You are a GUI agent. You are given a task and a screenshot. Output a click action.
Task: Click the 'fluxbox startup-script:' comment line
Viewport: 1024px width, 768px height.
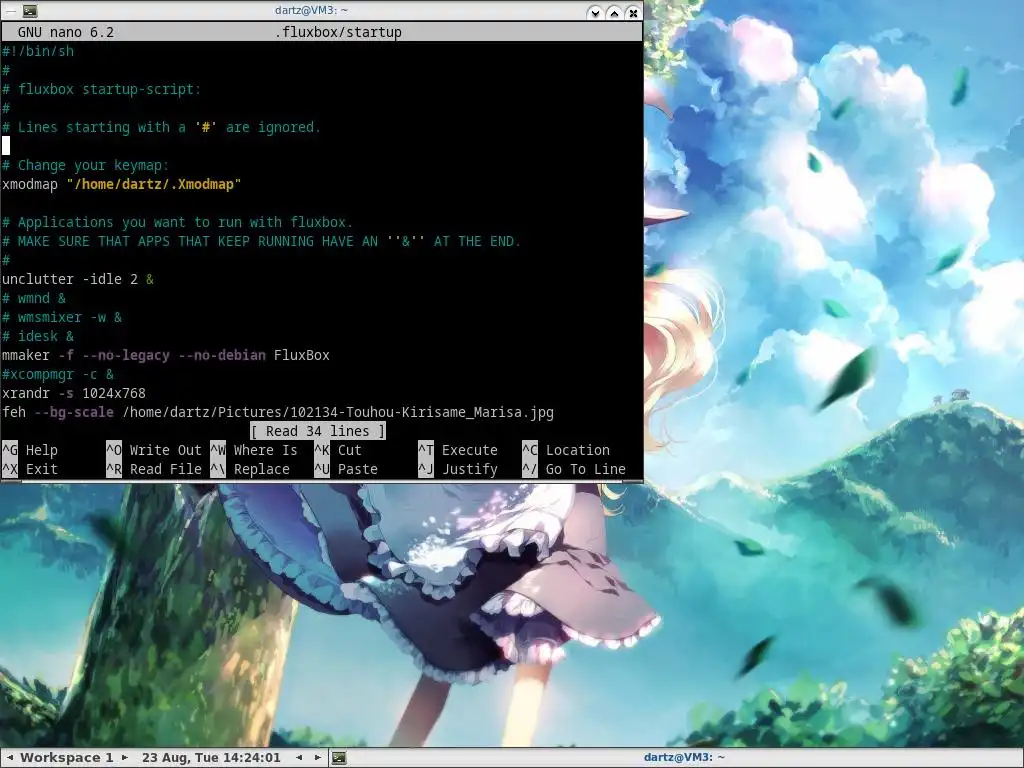102,89
